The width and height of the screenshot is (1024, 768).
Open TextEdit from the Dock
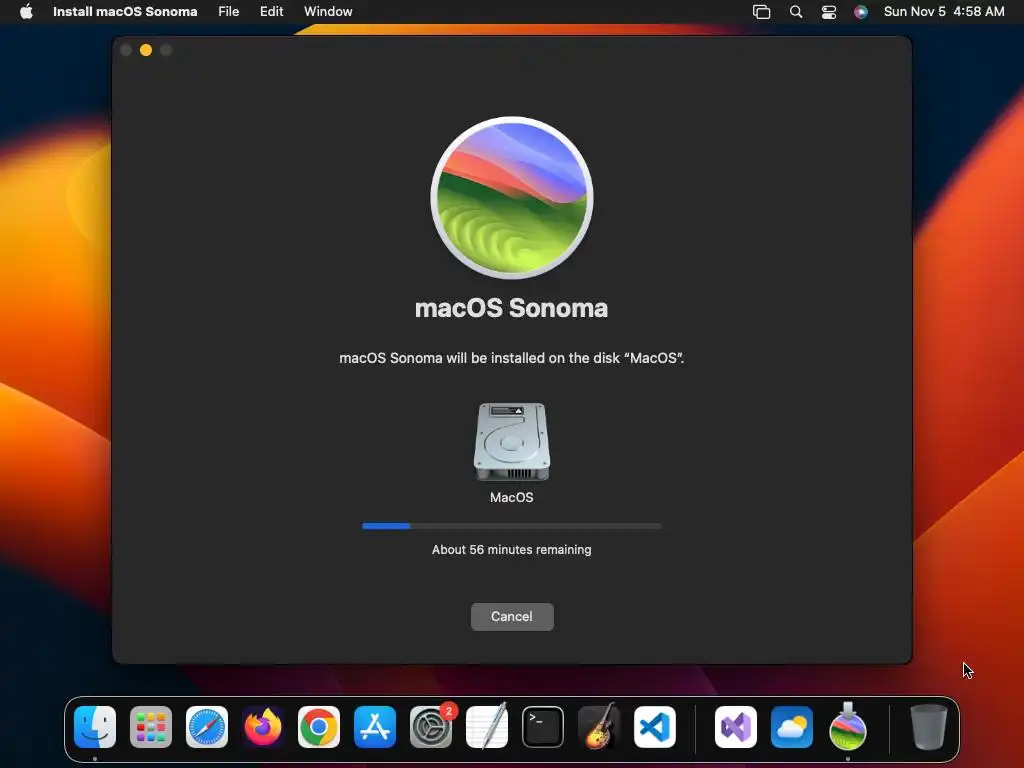pos(487,727)
